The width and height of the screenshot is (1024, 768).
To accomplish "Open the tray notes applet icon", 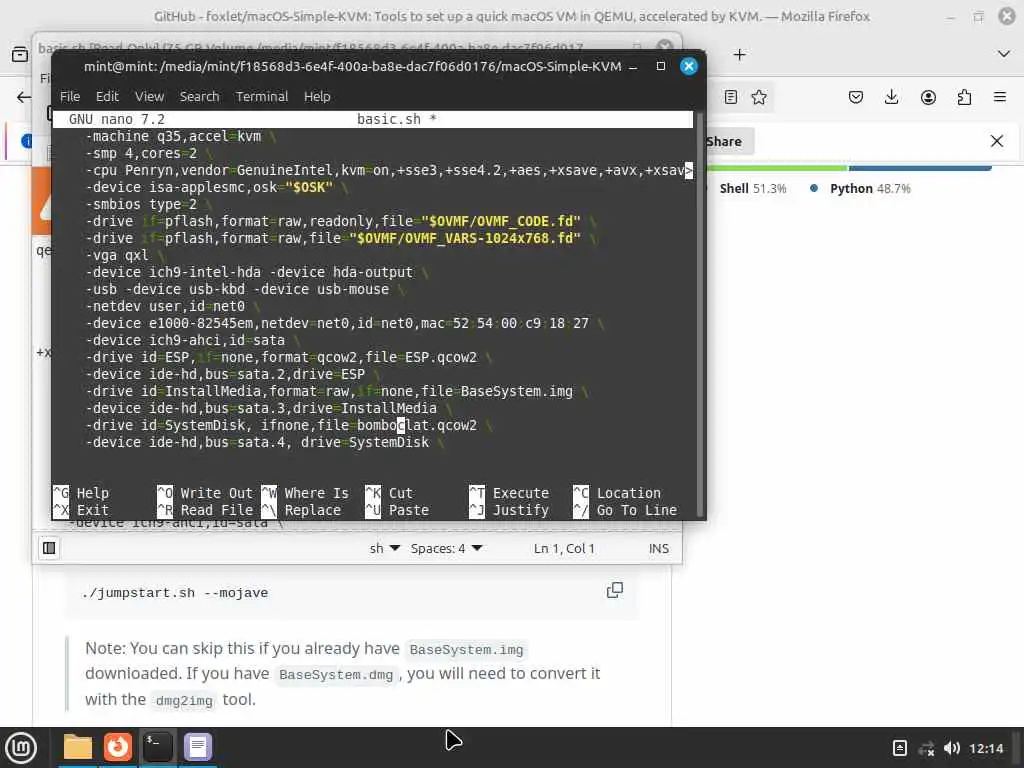I will [899, 748].
